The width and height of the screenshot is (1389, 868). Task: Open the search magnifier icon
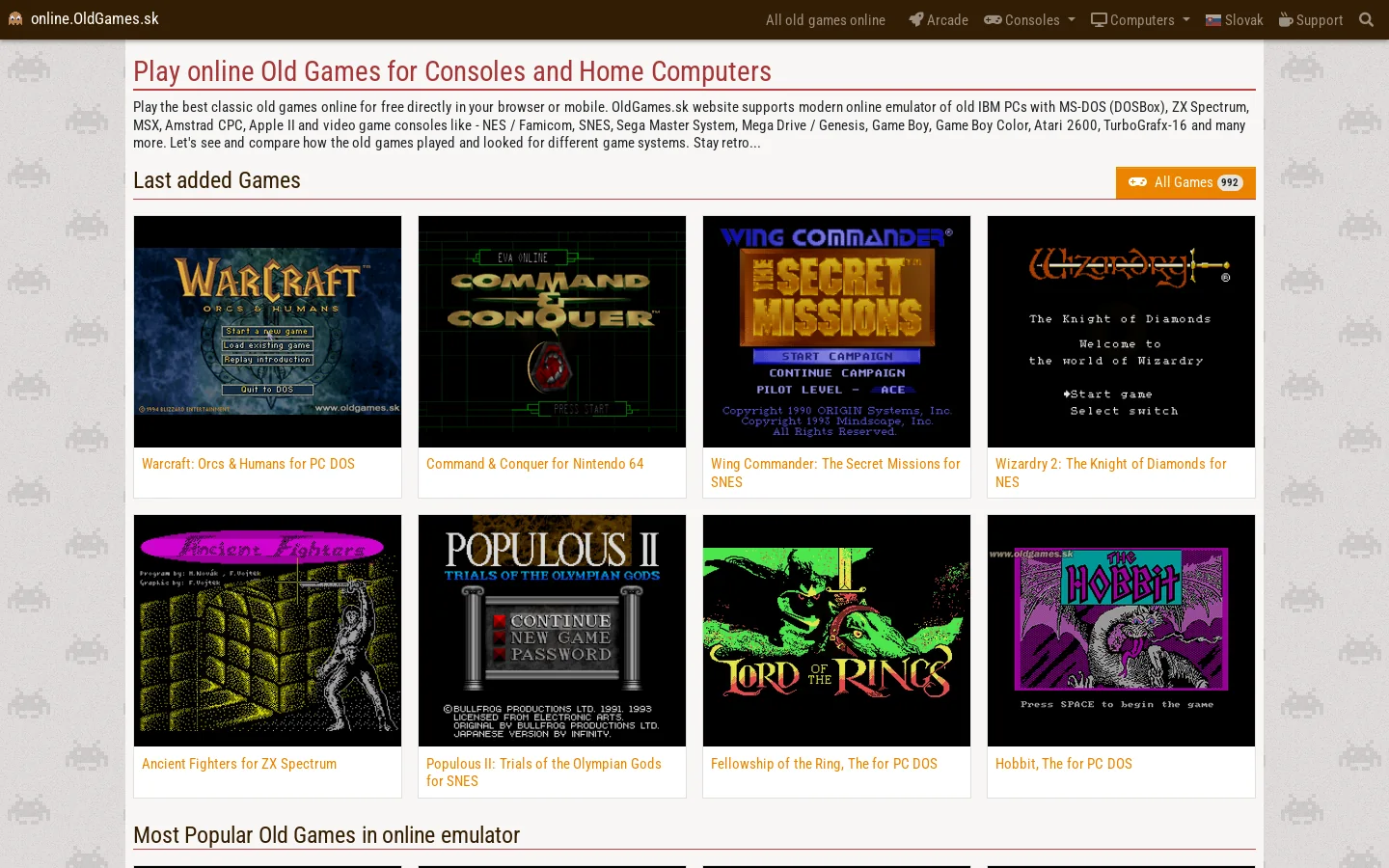point(1366,19)
